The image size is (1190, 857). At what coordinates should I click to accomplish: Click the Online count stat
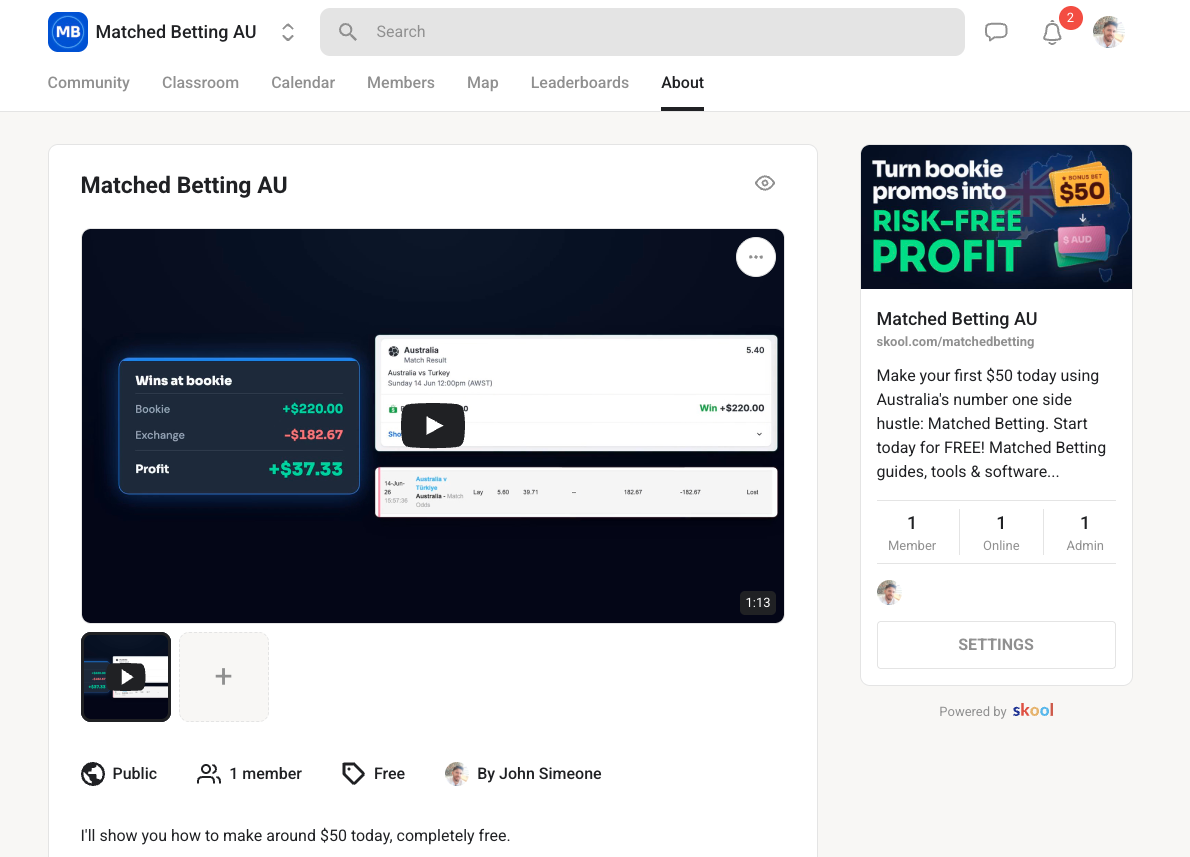[x=1001, y=533]
